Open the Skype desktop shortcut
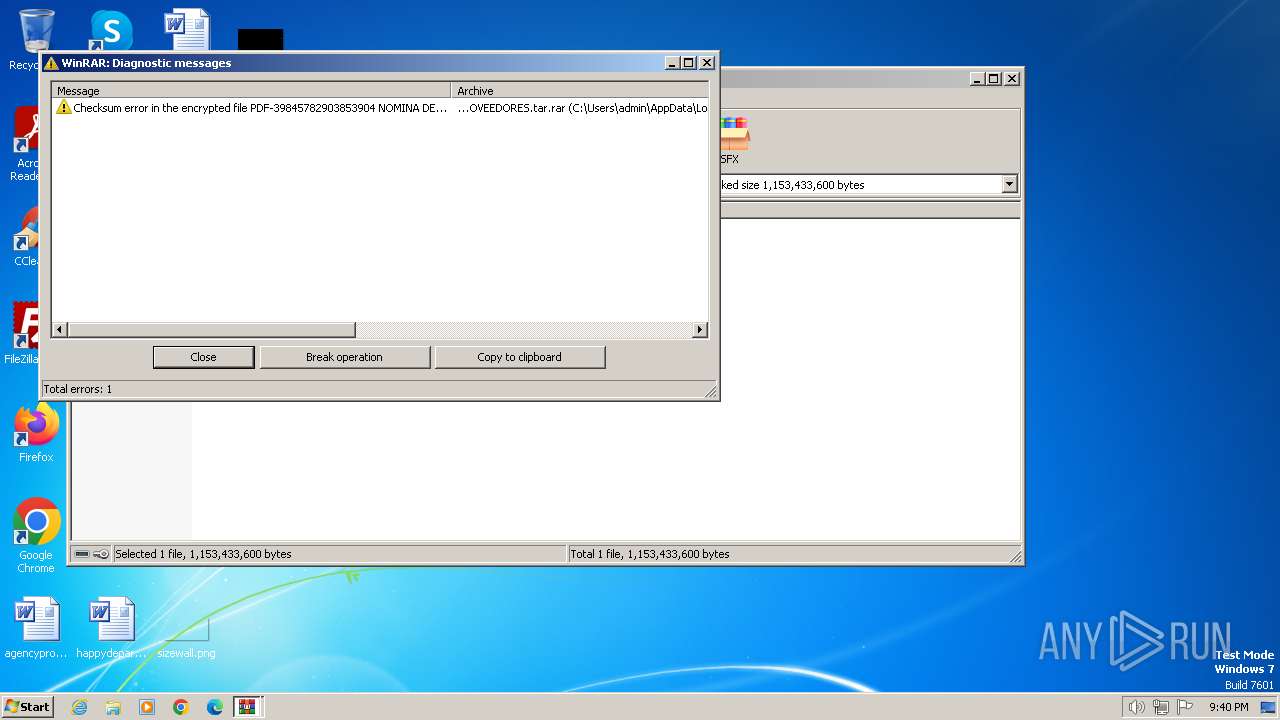The image size is (1280, 720). (x=110, y=30)
